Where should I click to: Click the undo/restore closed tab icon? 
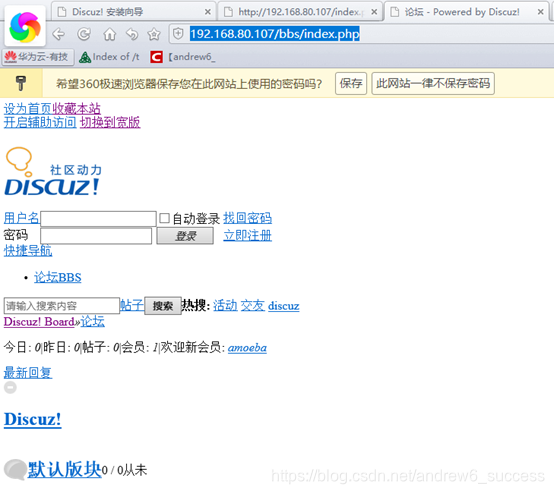pyautogui.click(x=132, y=35)
